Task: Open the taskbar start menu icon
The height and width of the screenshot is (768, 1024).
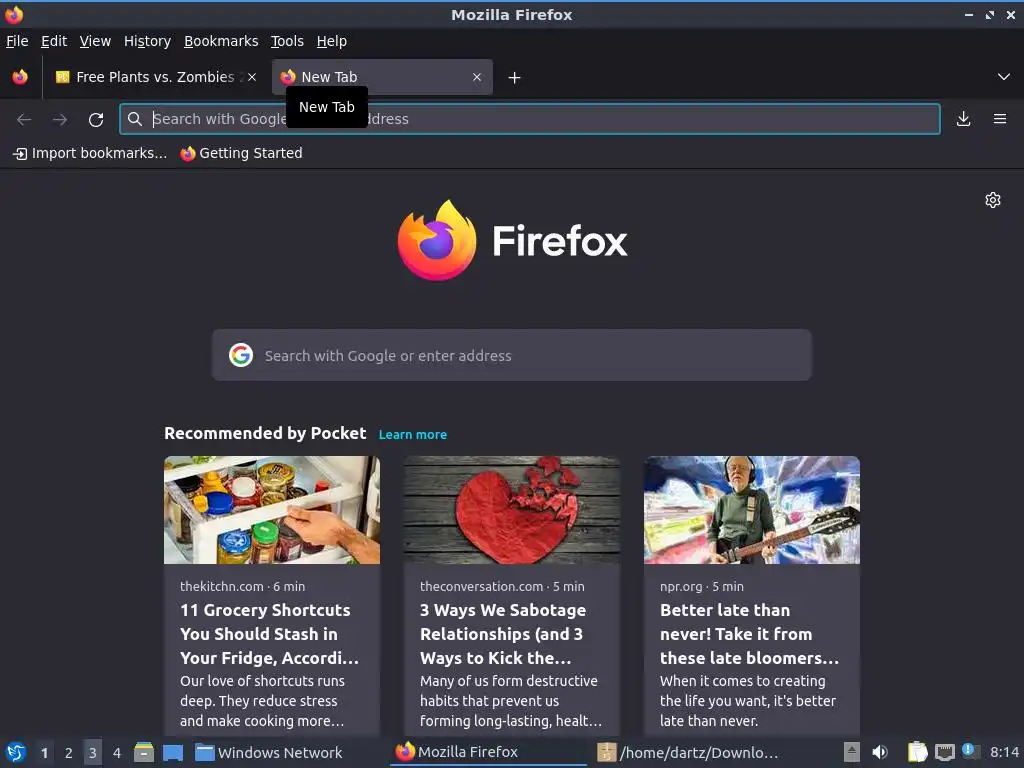Action: point(16,753)
